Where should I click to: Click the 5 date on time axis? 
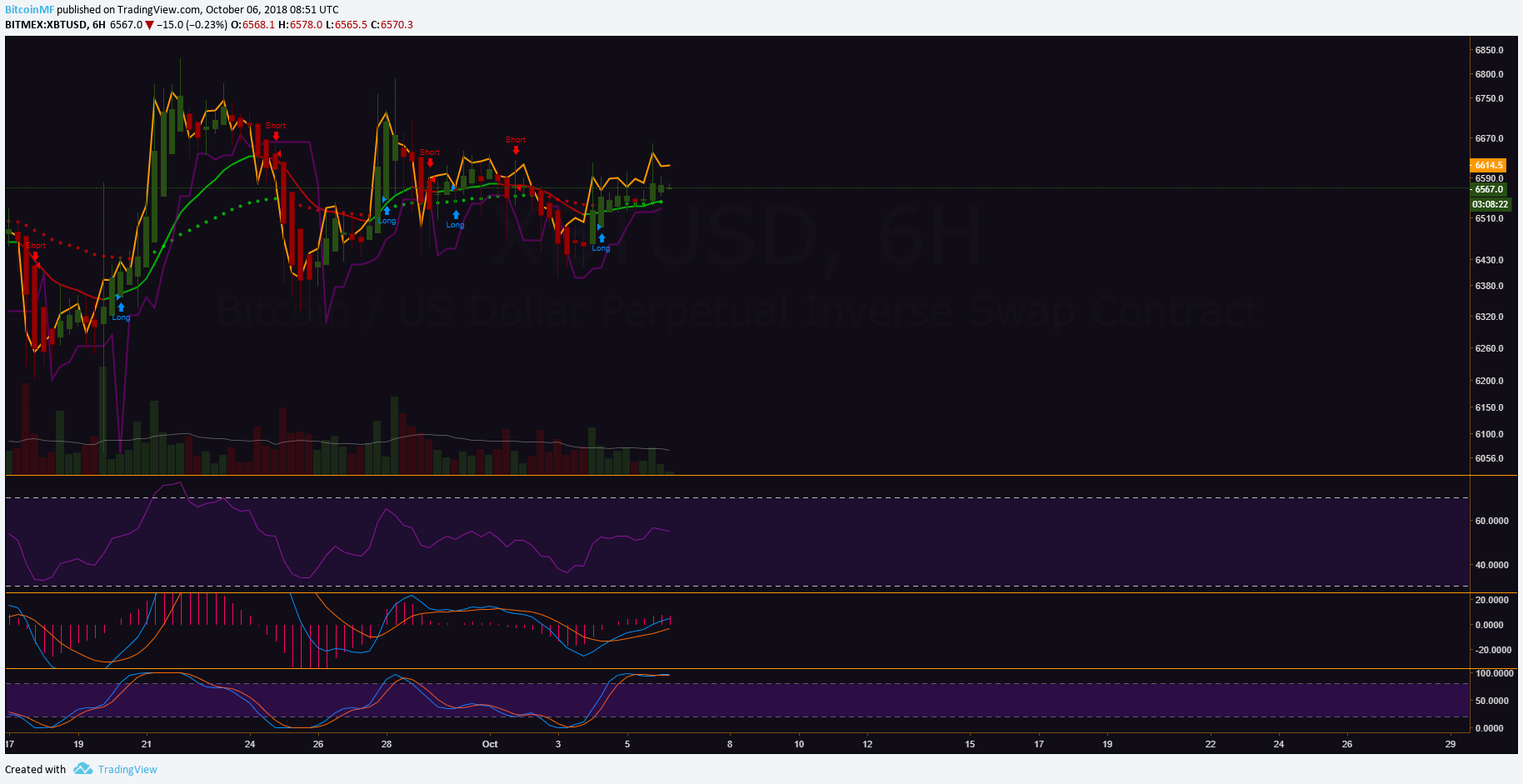pyautogui.click(x=627, y=744)
